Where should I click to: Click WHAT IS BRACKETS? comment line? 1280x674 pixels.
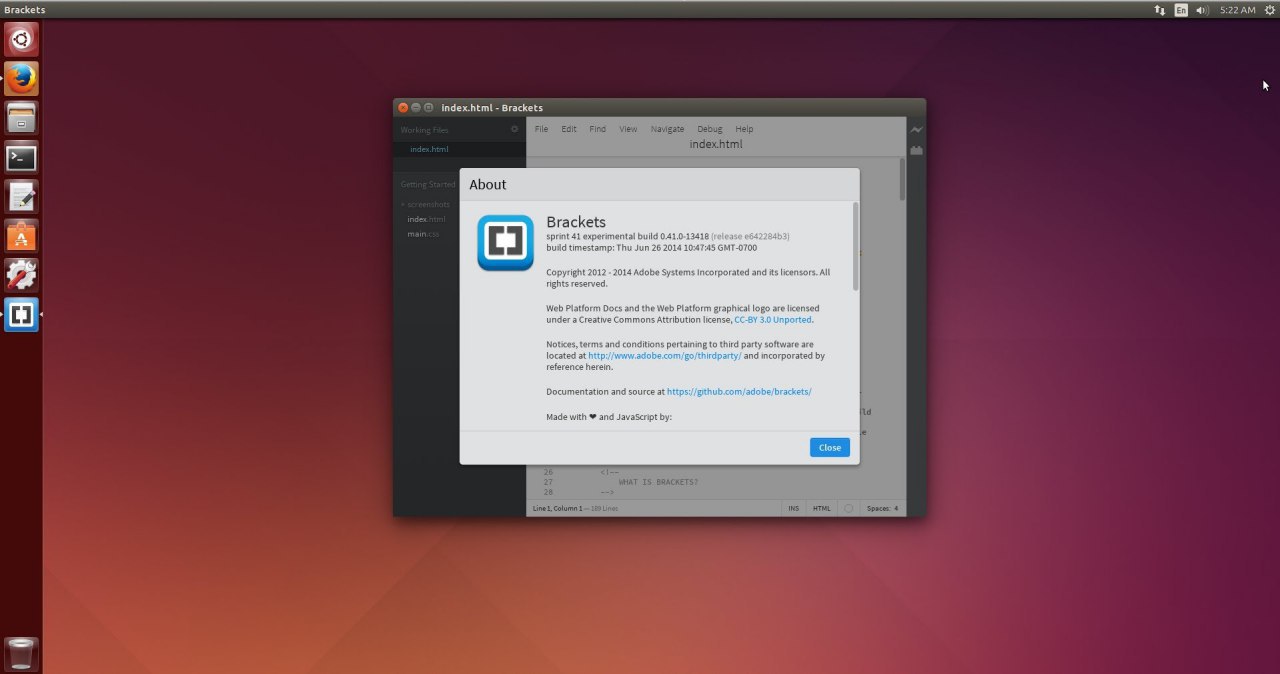coord(658,482)
